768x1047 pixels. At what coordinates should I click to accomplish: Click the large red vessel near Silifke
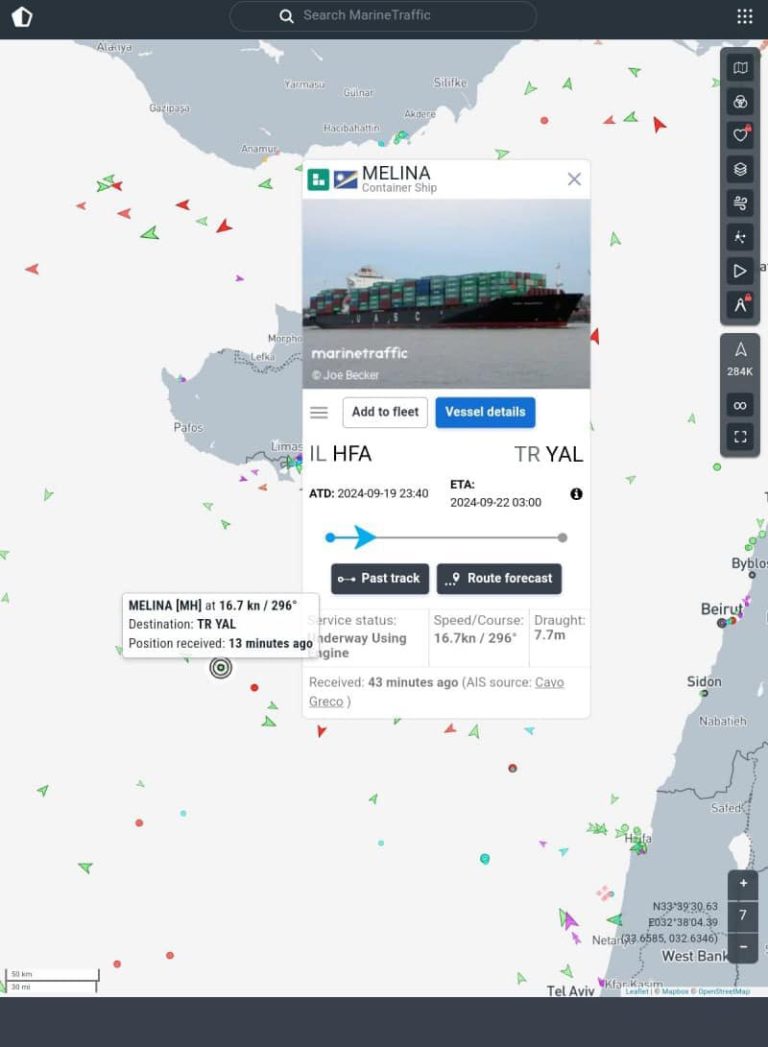pyautogui.click(x=659, y=124)
